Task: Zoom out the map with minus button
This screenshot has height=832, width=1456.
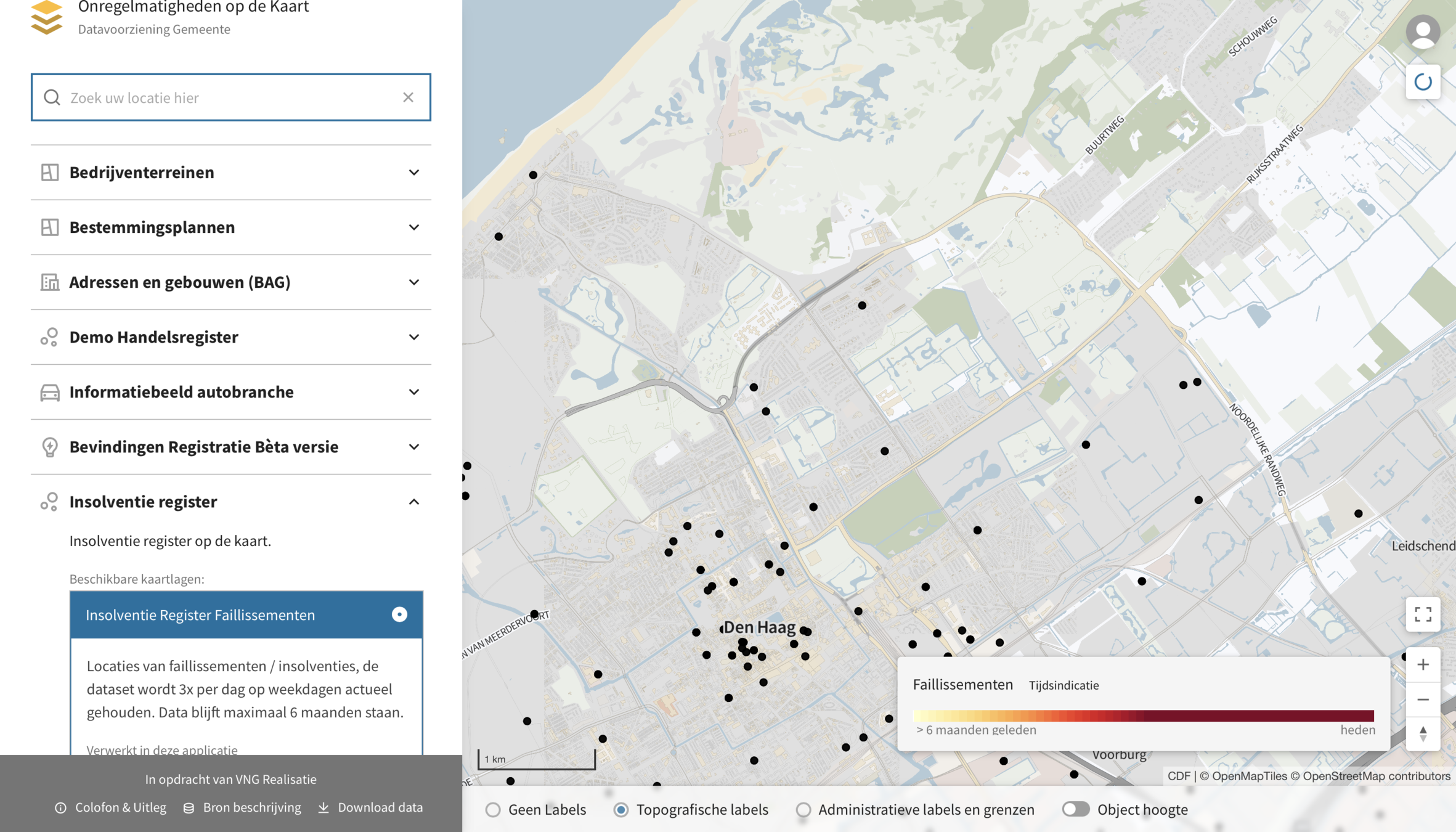Action: [1423, 699]
